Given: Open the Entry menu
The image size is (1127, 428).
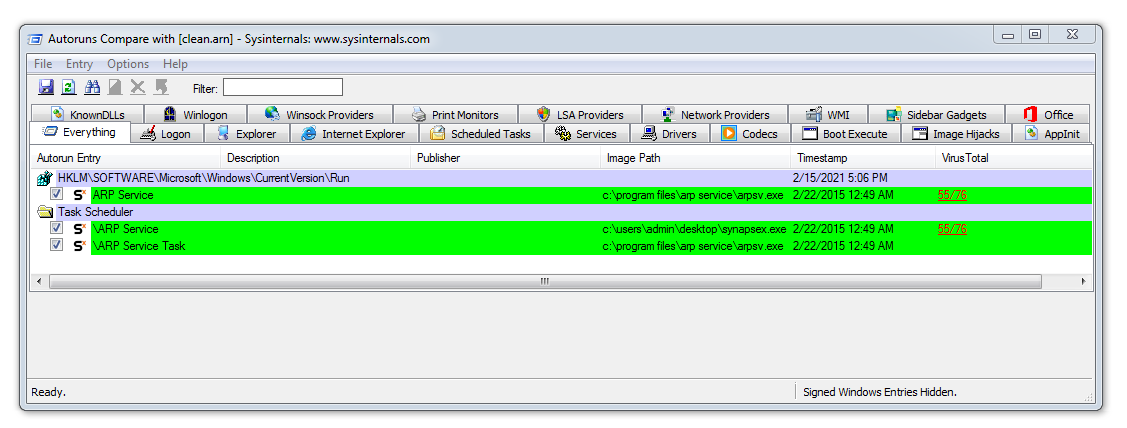Looking at the screenshot, I should 79,64.
